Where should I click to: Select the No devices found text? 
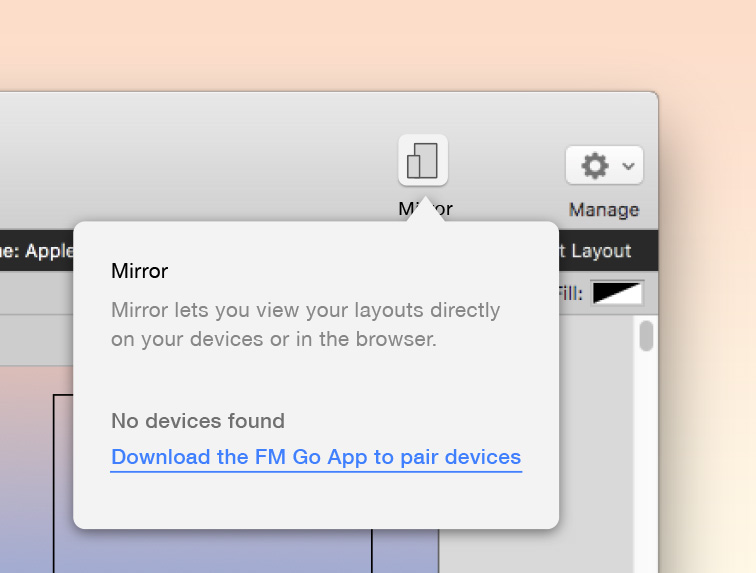[198, 421]
